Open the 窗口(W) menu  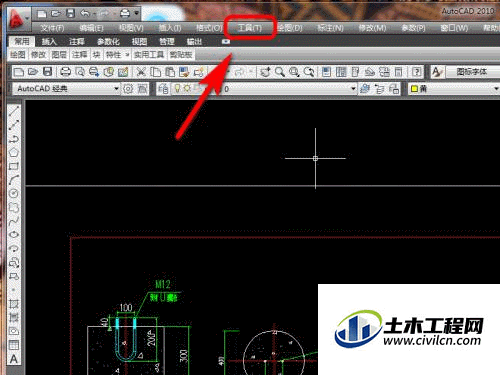click(x=454, y=28)
